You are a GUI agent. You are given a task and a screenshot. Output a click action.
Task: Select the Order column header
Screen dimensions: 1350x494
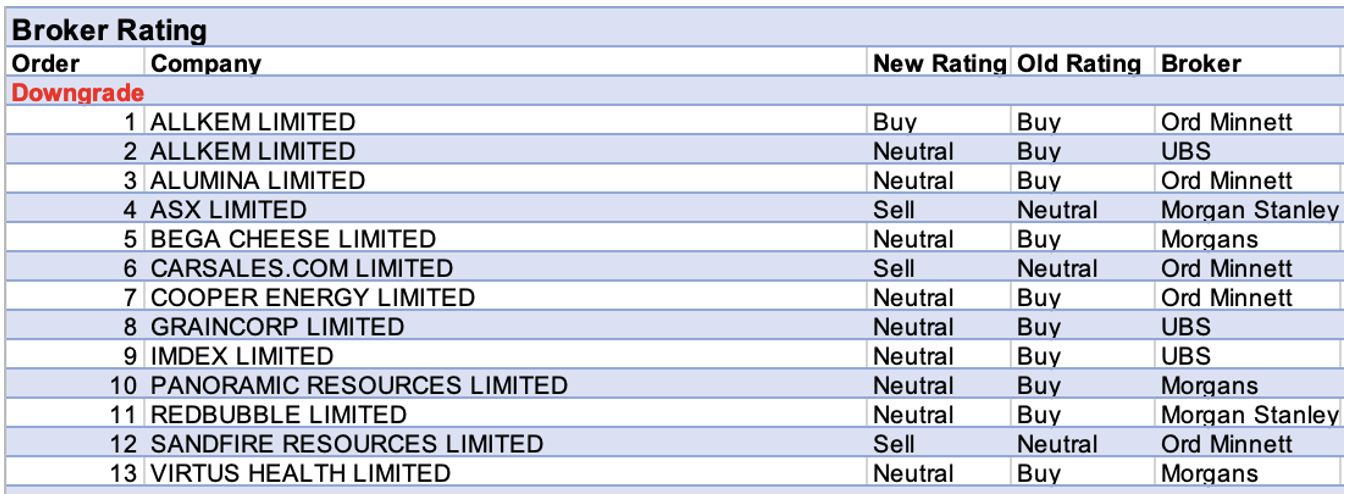(46, 63)
